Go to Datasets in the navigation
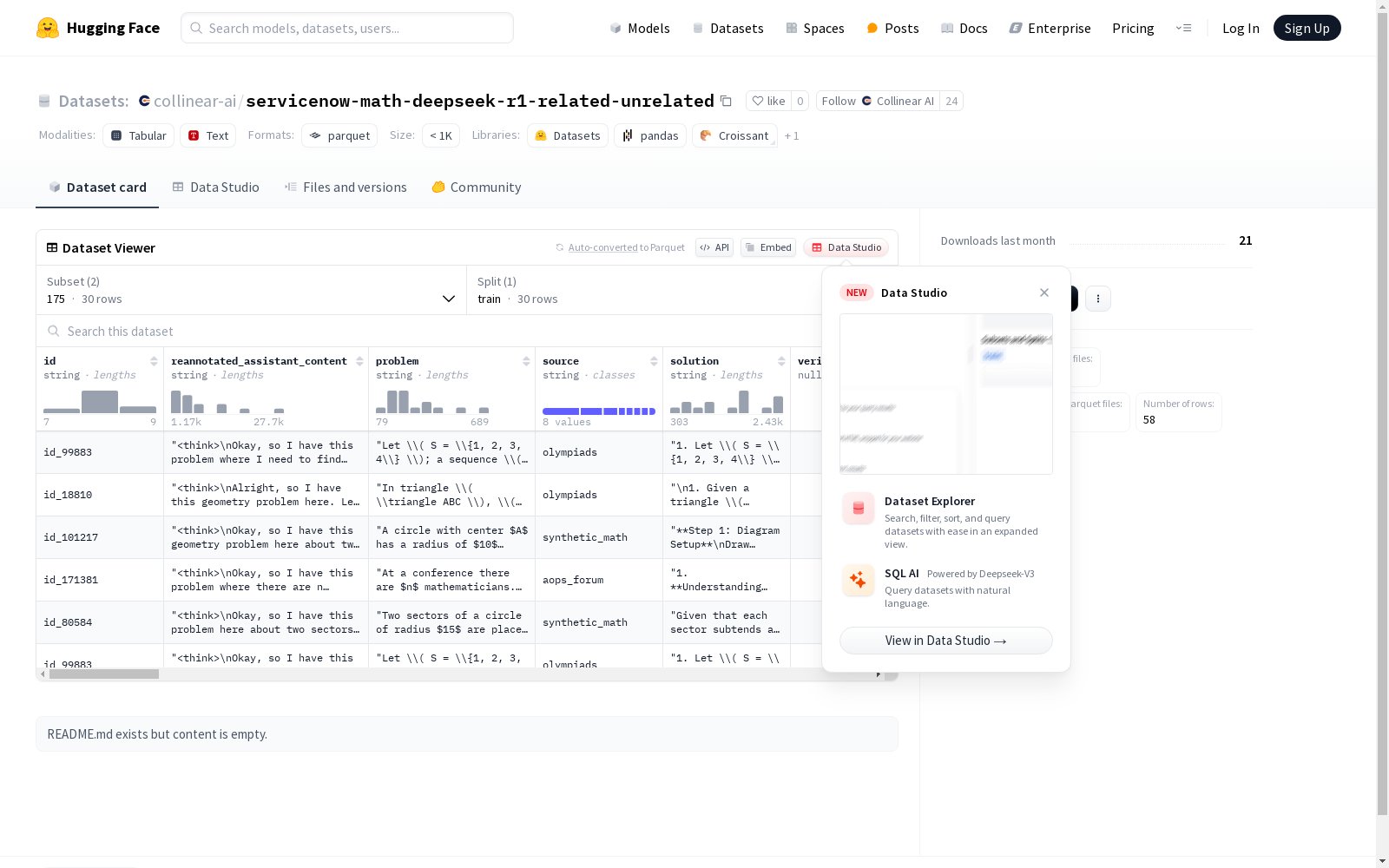 click(727, 28)
